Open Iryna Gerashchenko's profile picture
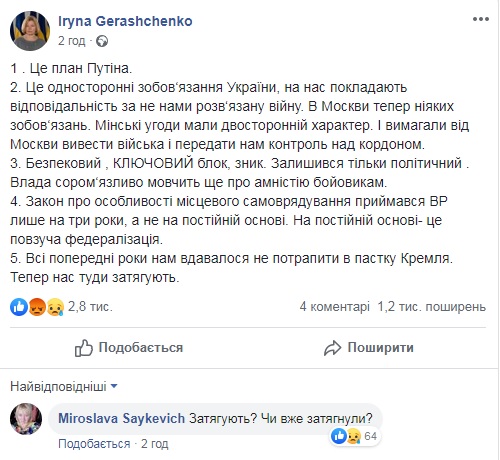Screen dimensions: 500x460 pyautogui.click(x=30, y=31)
